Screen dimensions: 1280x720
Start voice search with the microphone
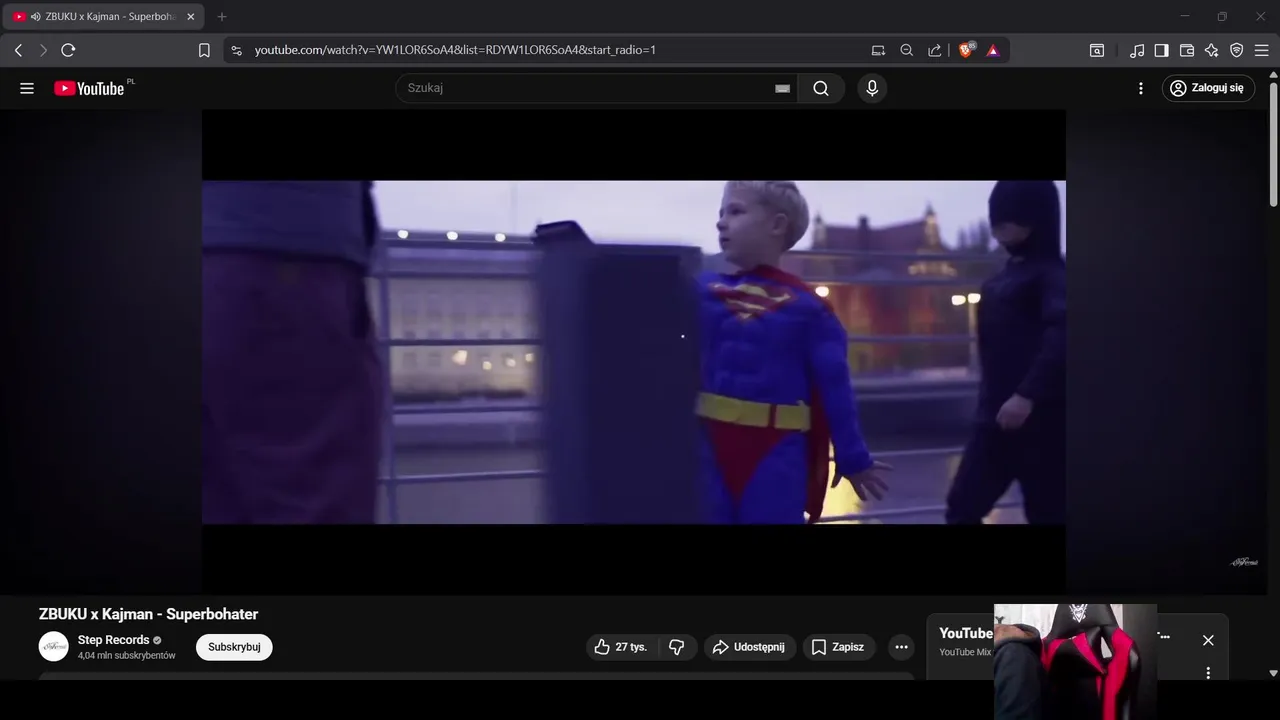[872, 88]
